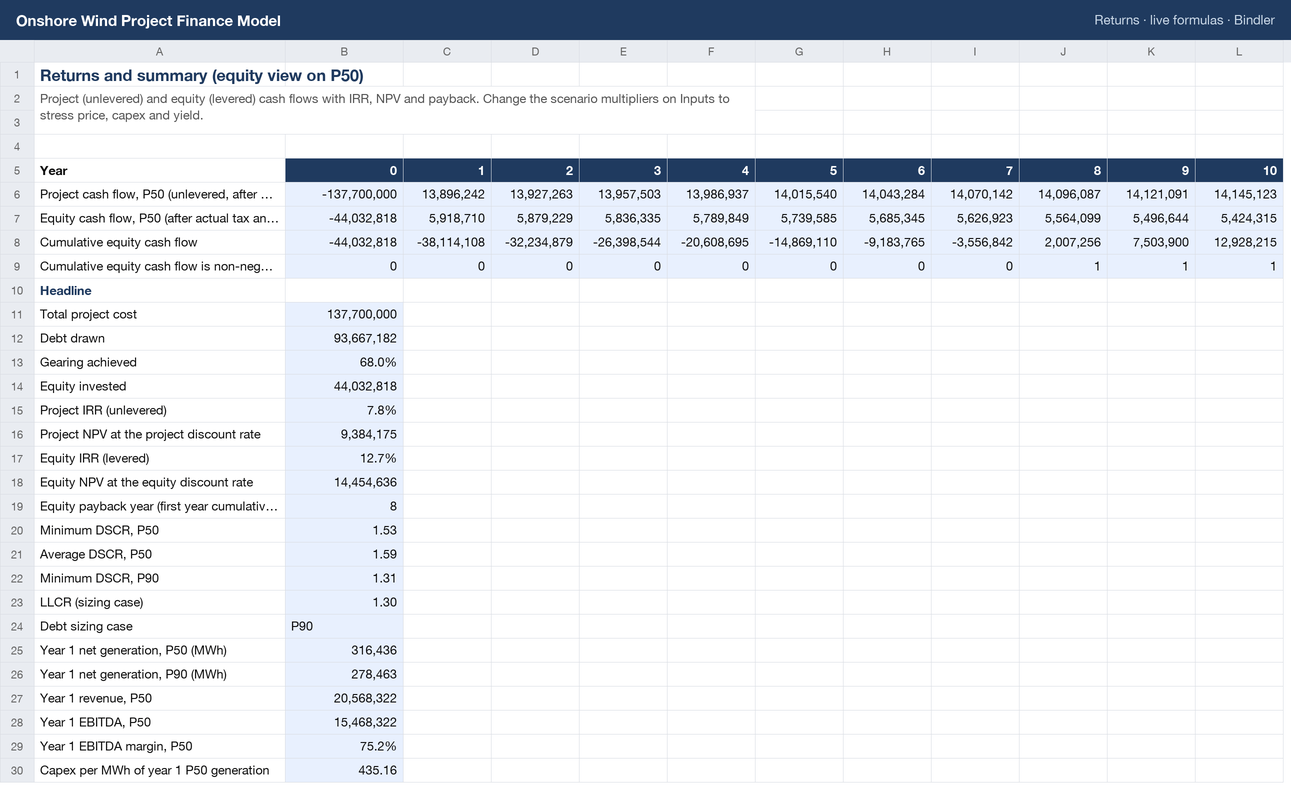The image size is (1291, 790).
Task: Select equity cash flow cell 5,424,315
Action: (1239, 218)
